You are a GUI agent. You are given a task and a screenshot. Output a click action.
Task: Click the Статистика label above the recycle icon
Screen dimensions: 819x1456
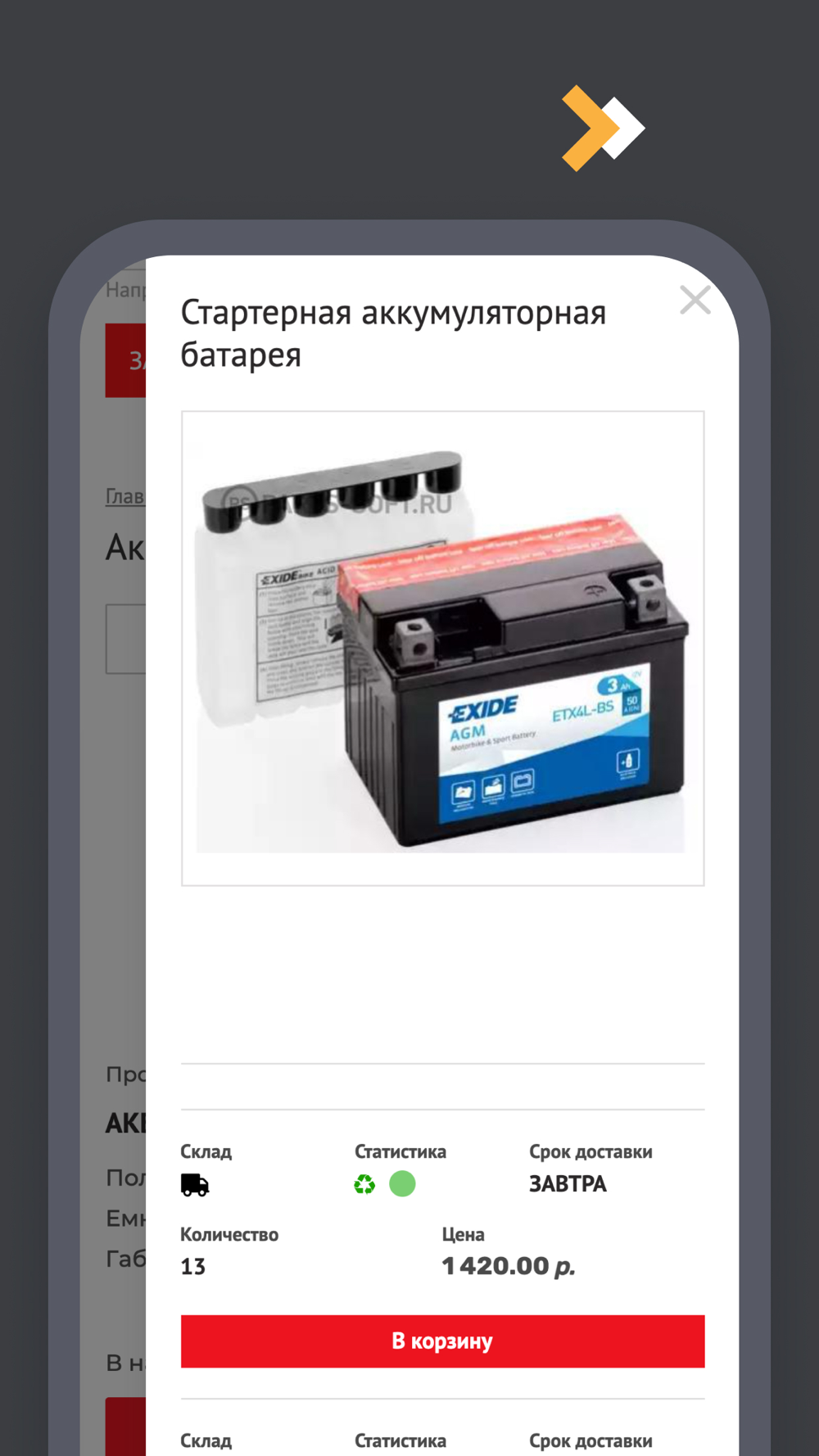pos(400,1151)
